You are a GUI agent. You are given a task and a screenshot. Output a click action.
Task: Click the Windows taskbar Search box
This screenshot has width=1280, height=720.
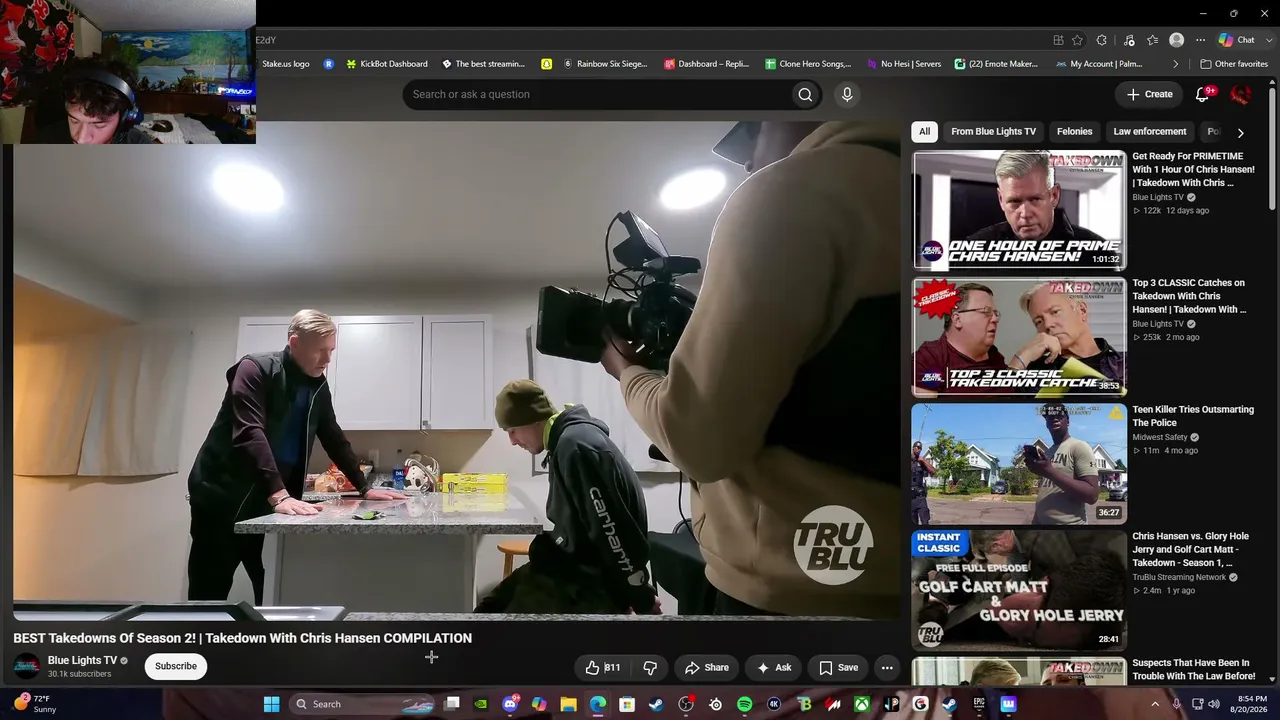point(364,704)
